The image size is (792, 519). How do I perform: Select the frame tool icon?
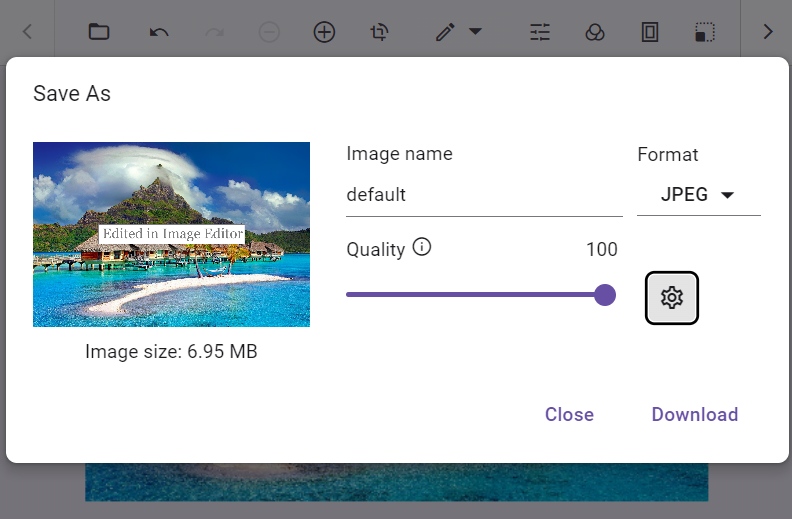pos(650,32)
